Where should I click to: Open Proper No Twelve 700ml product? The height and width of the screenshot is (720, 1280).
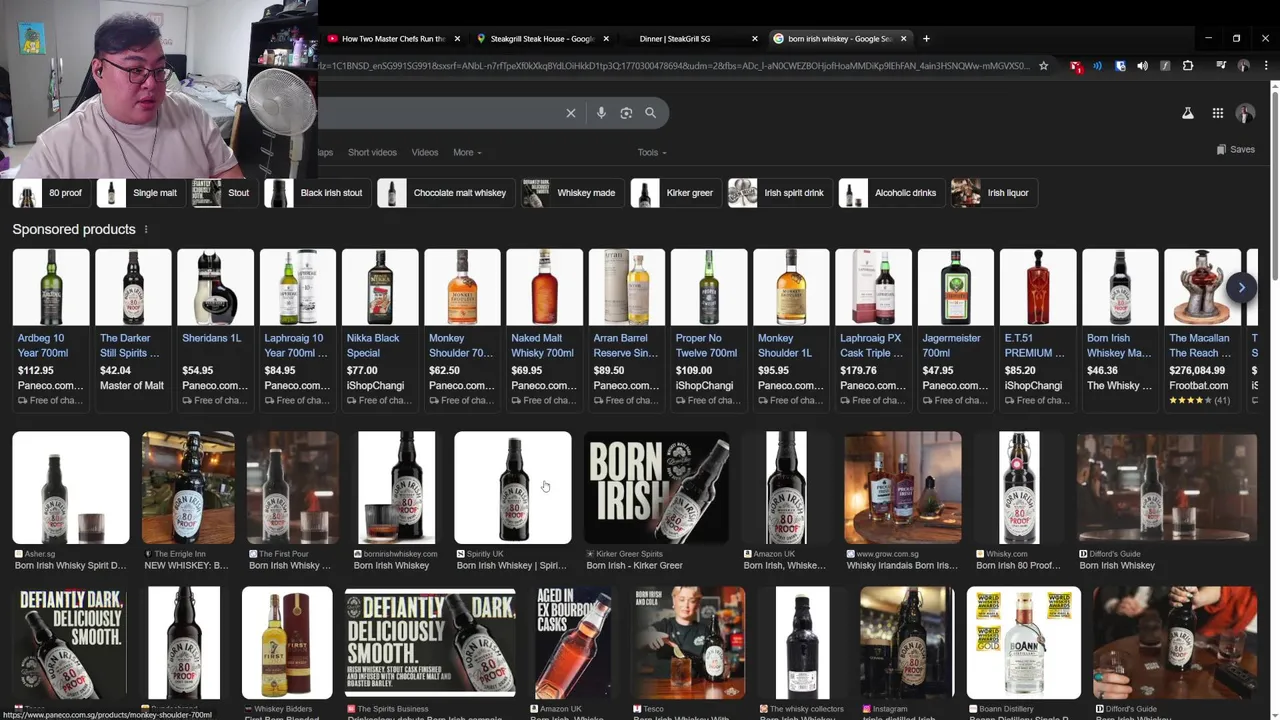click(x=709, y=329)
